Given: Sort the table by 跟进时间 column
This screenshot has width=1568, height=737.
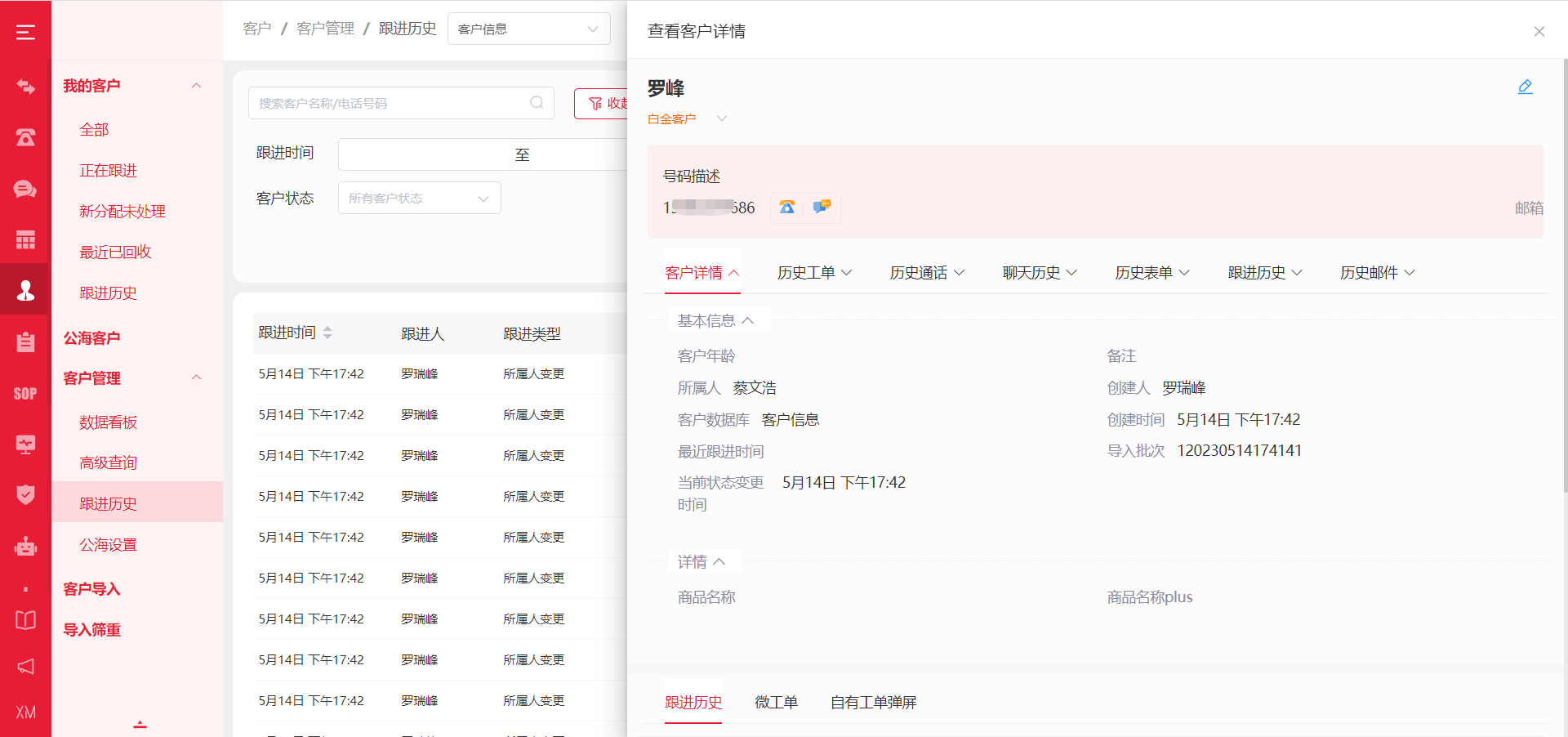Looking at the screenshot, I should 327,333.
